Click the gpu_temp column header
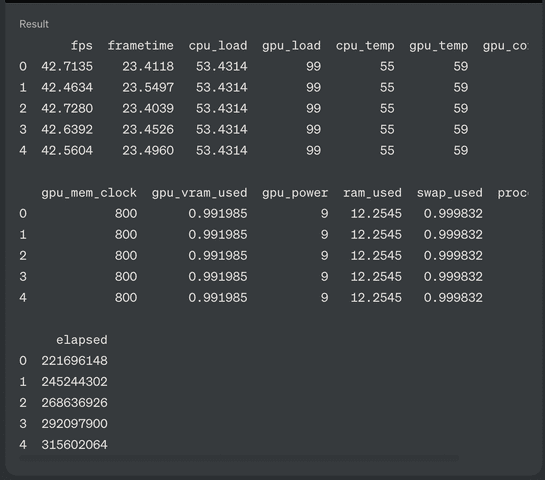This screenshot has width=545, height=480. point(438,46)
